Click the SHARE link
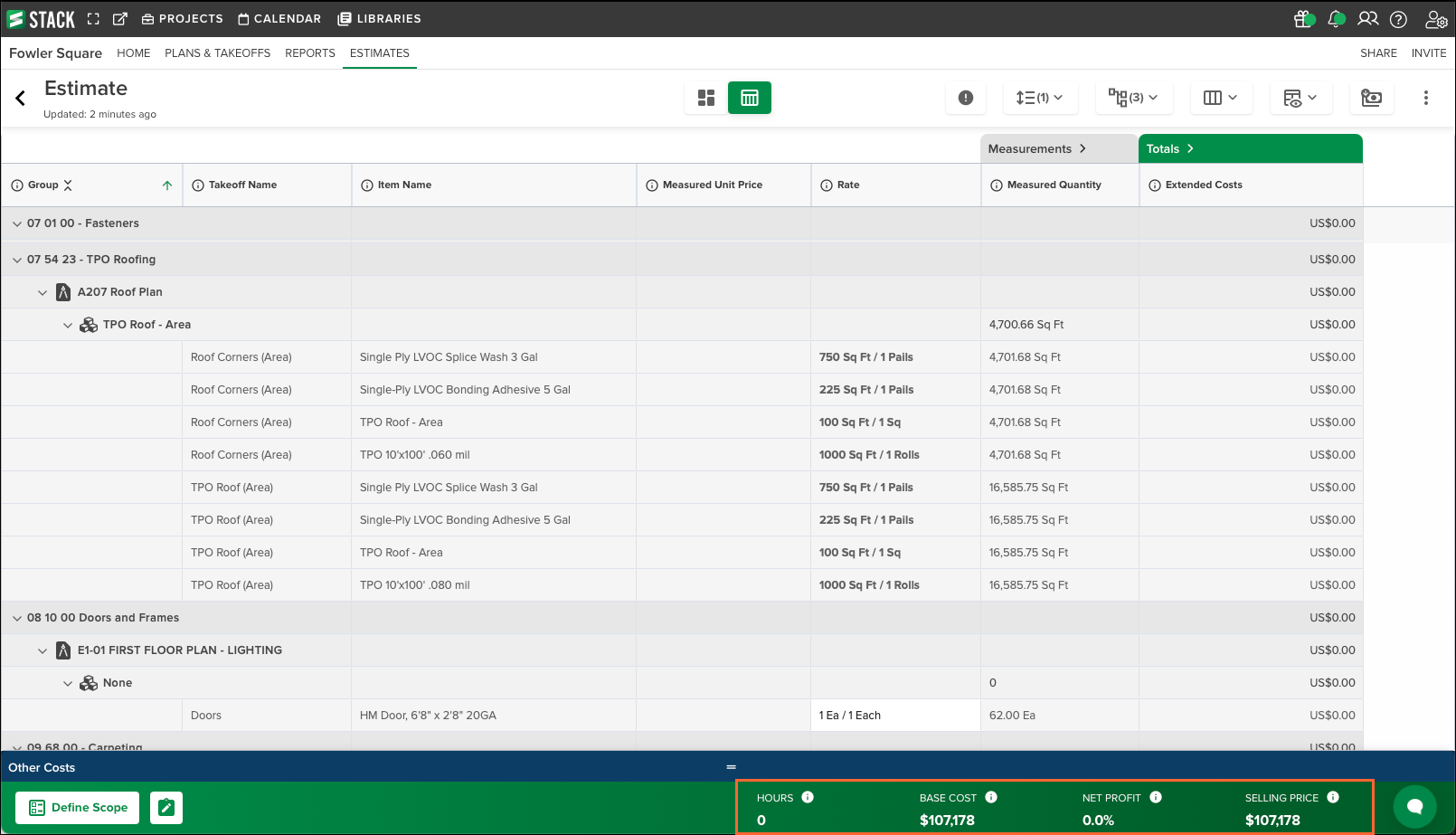This screenshot has width=1456, height=835. click(x=1378, y=52)
